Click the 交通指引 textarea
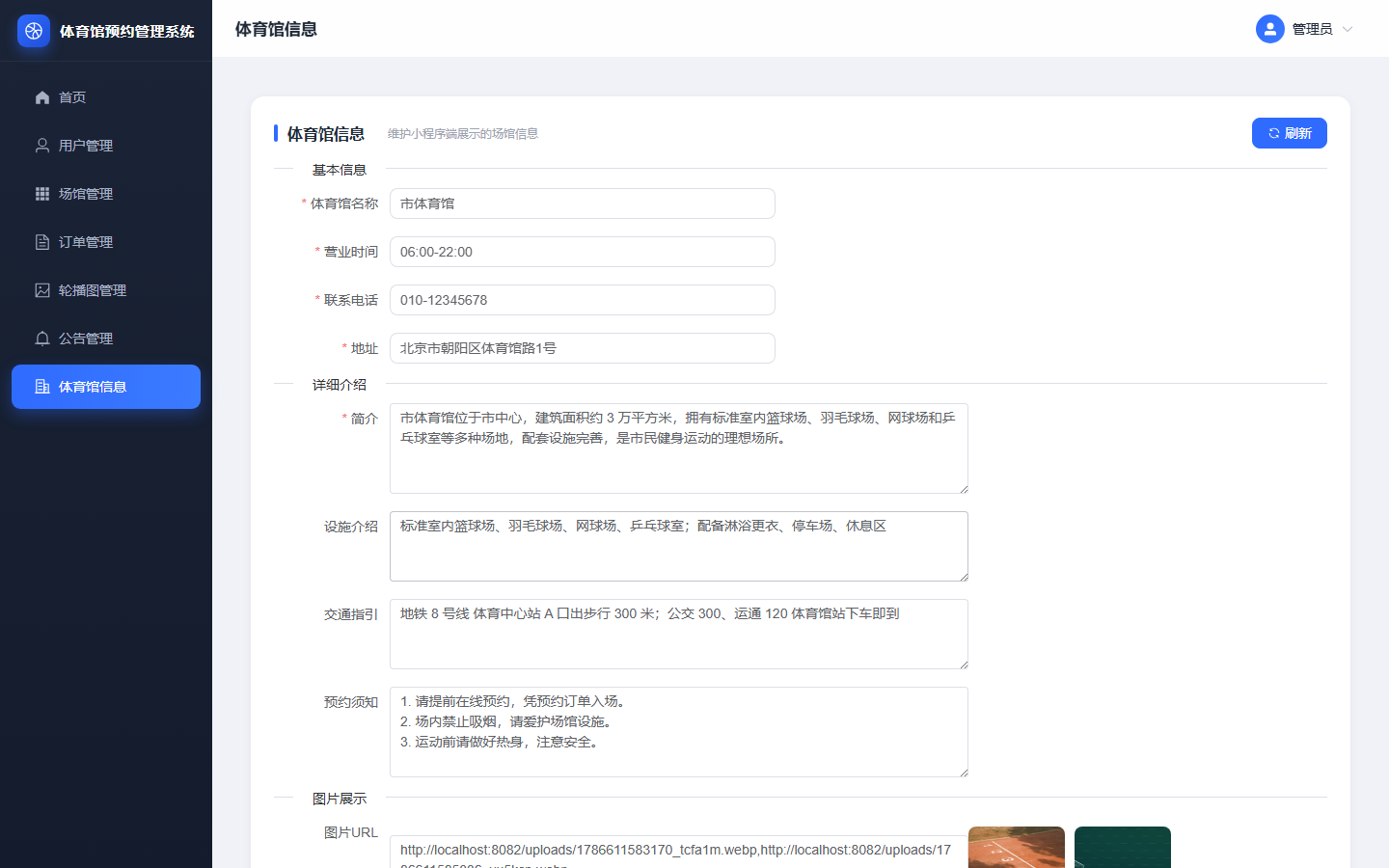This screenshot has height=868, width=1389. pyautogui.click(x=679, y=634)
